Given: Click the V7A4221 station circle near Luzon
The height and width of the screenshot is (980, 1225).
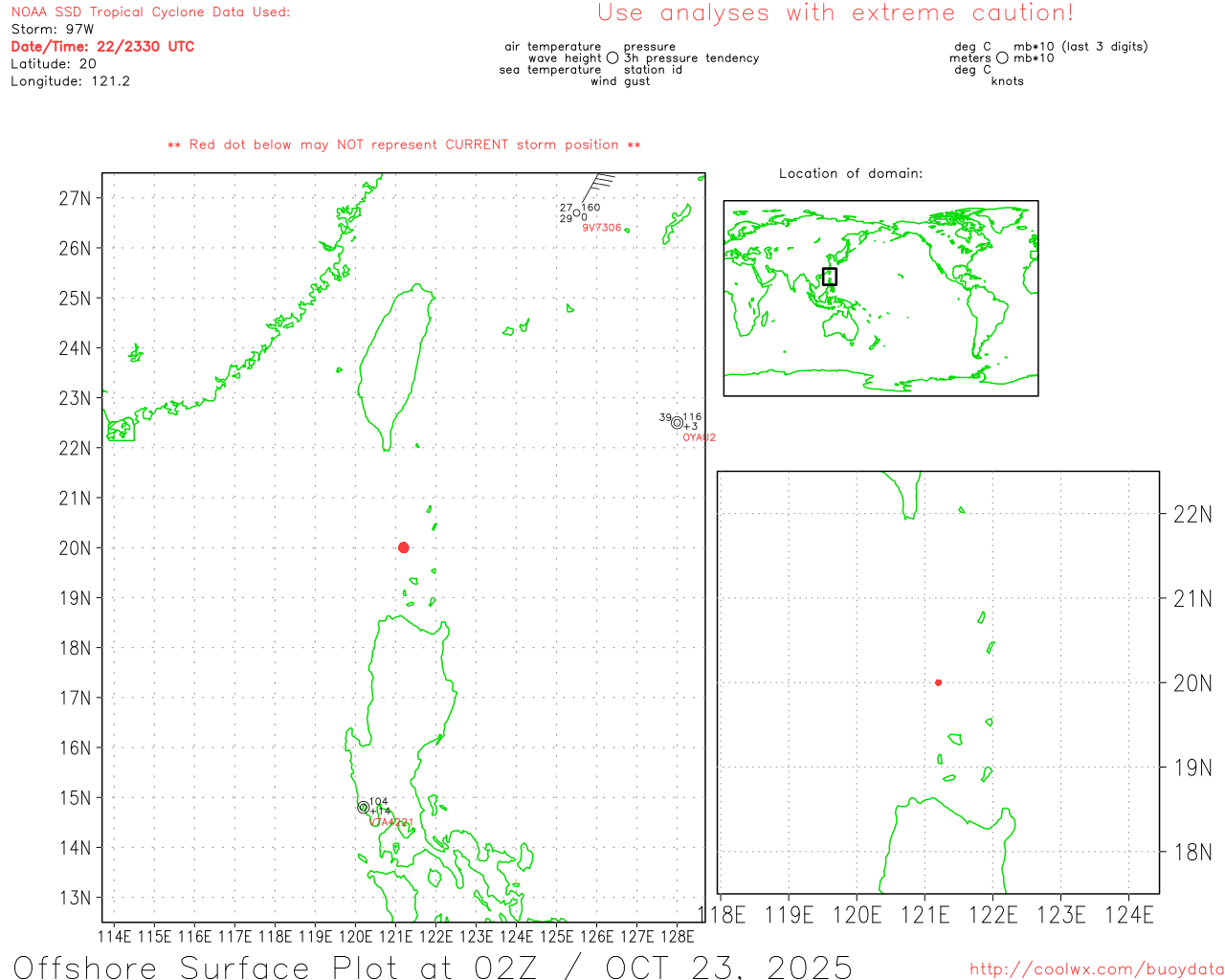Looking at the screenshot, I should point(364,808).
